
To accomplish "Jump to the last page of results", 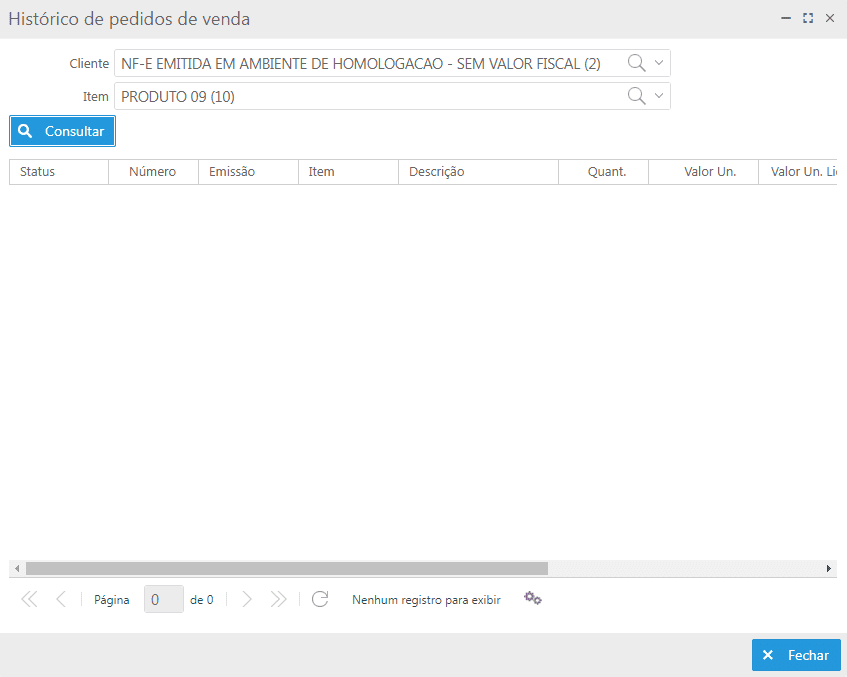I will click(x=279, y=599).
